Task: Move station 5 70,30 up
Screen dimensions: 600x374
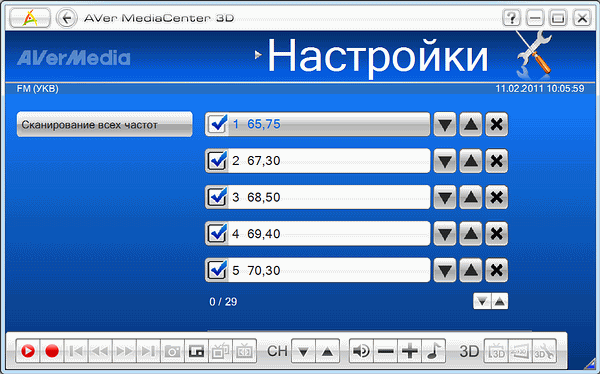Action: 471,270
